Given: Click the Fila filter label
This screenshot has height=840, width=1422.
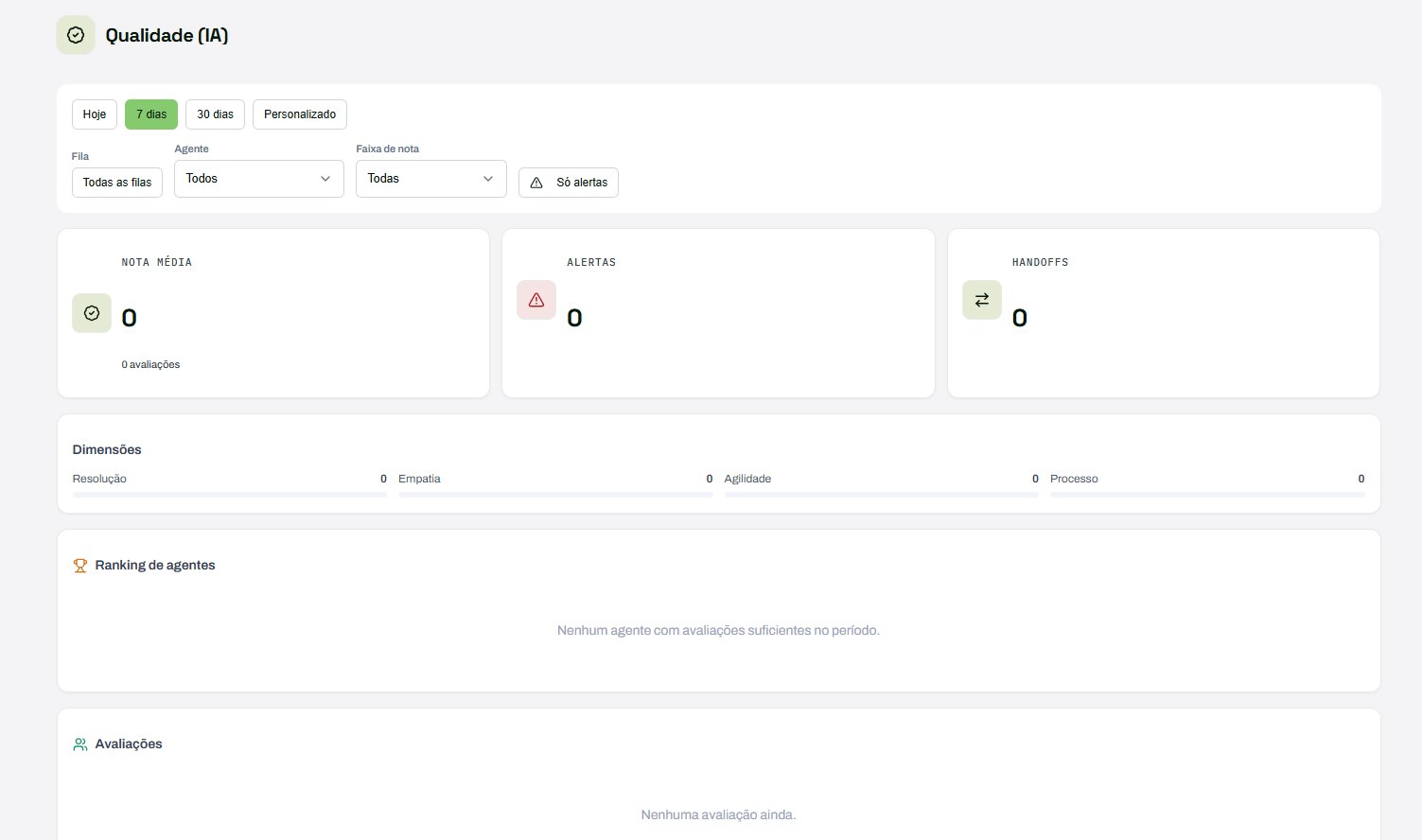Looking at the screenshot, I should click(x=80, y=157).
